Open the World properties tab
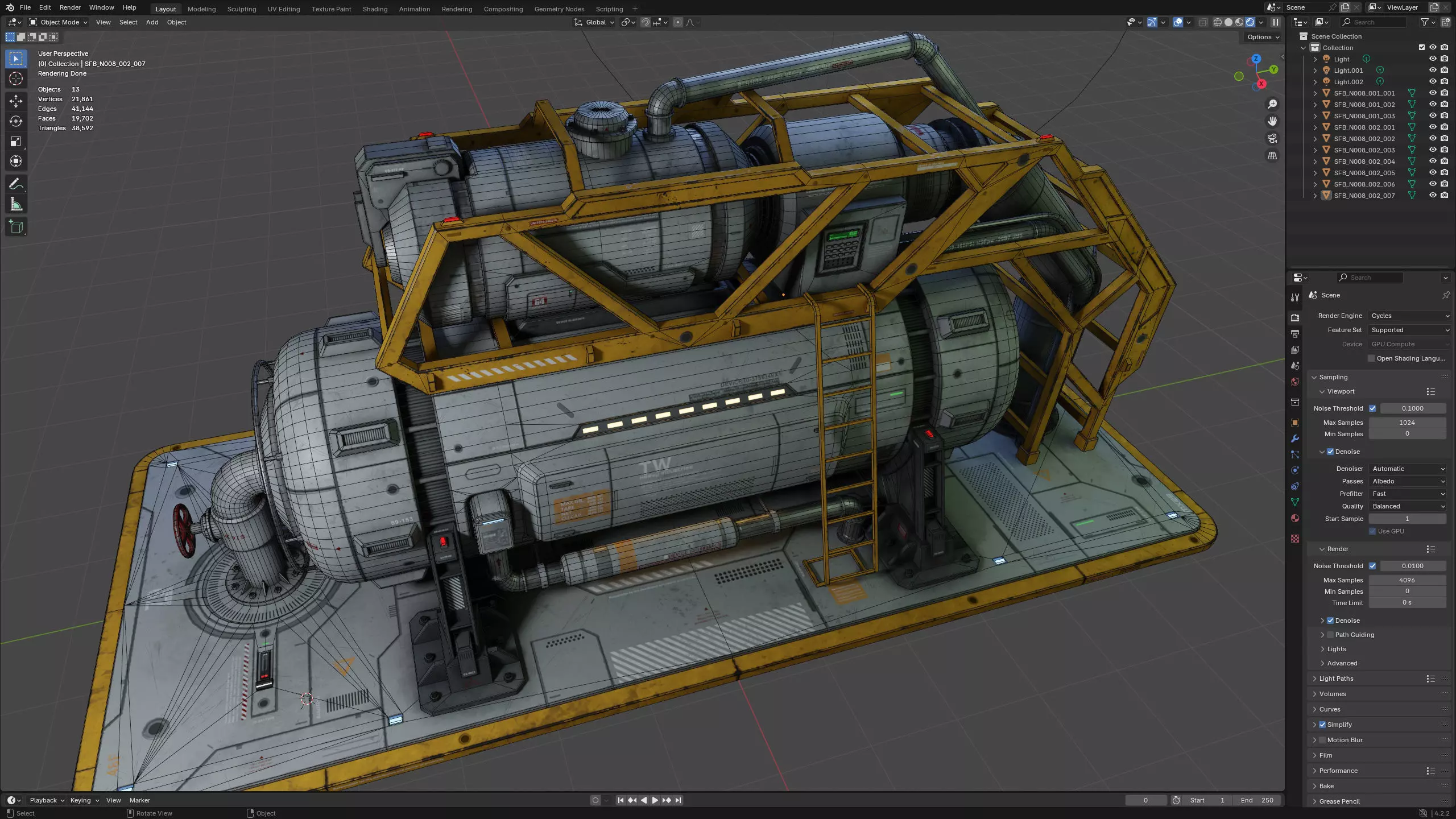The height and width of the screenshot is (819, 1456). pos(1295,382)
